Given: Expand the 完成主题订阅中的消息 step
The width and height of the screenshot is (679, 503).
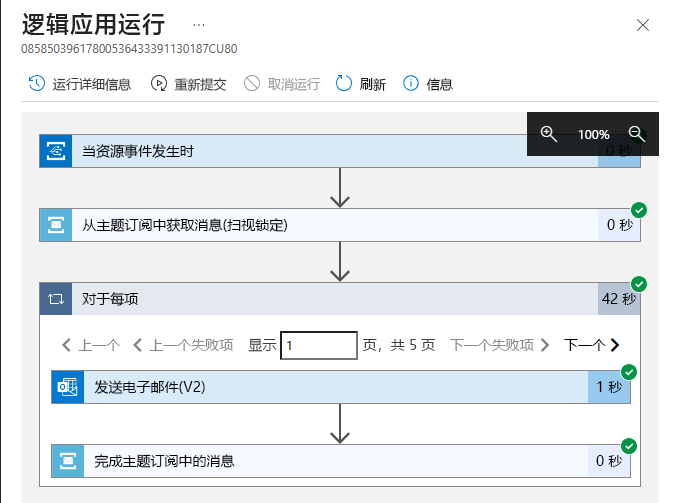Looking at the screenshot, I should (341, 461).
